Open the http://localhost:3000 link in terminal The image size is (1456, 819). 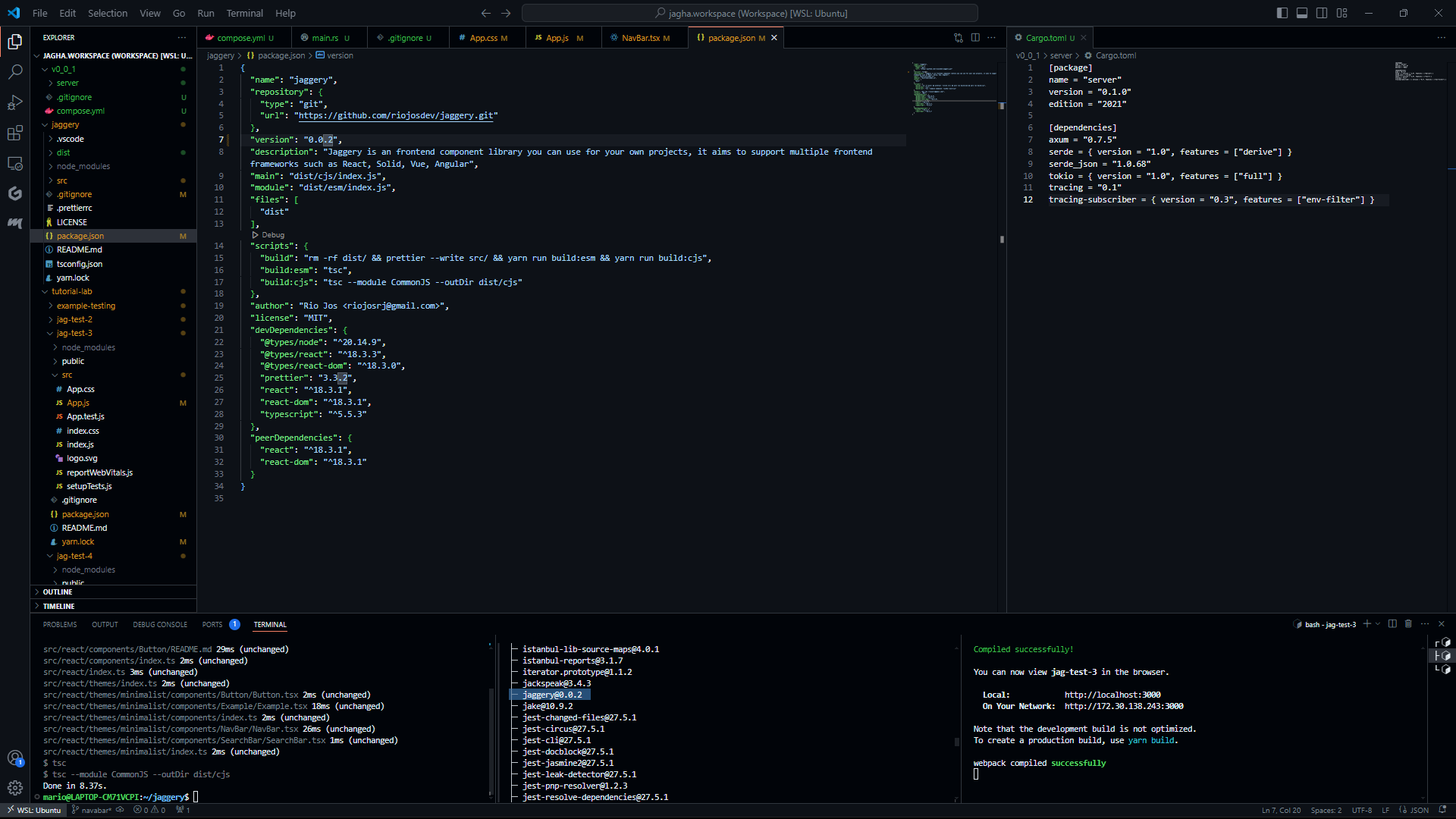1112,695
